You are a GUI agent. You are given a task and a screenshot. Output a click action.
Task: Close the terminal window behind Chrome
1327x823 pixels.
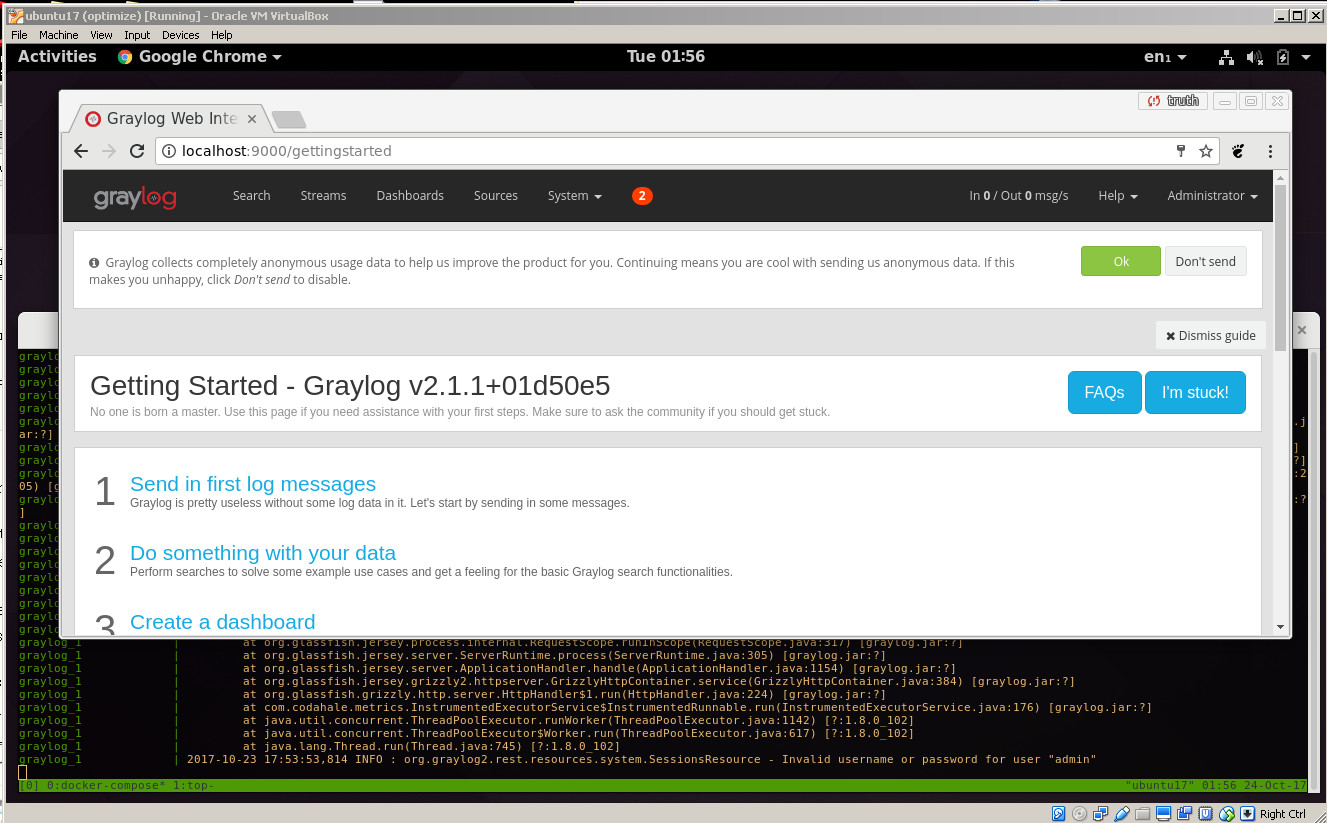(1302, 329)
